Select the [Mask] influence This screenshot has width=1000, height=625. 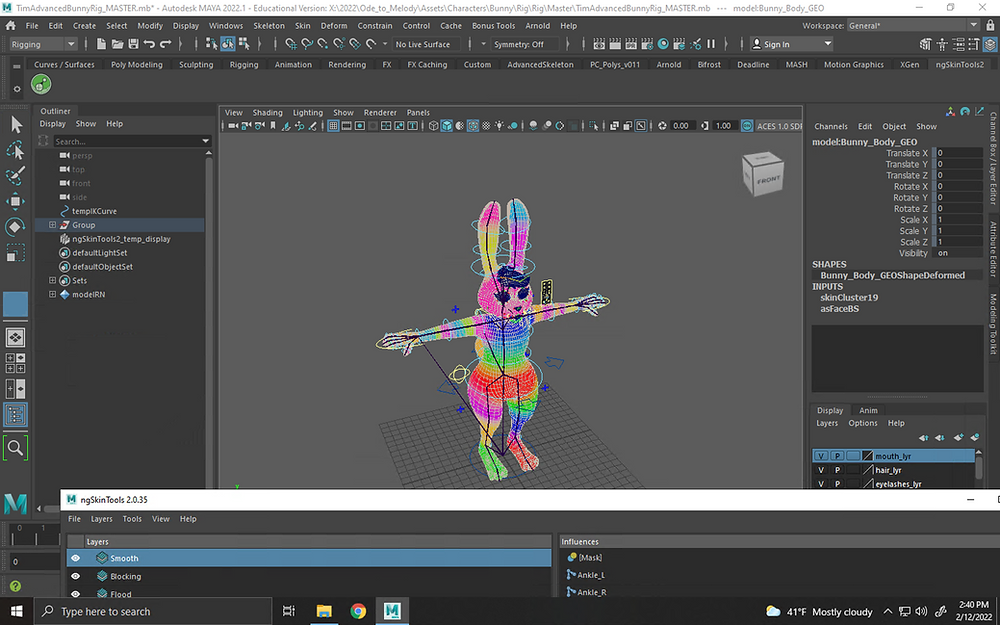tap(589, 557)
